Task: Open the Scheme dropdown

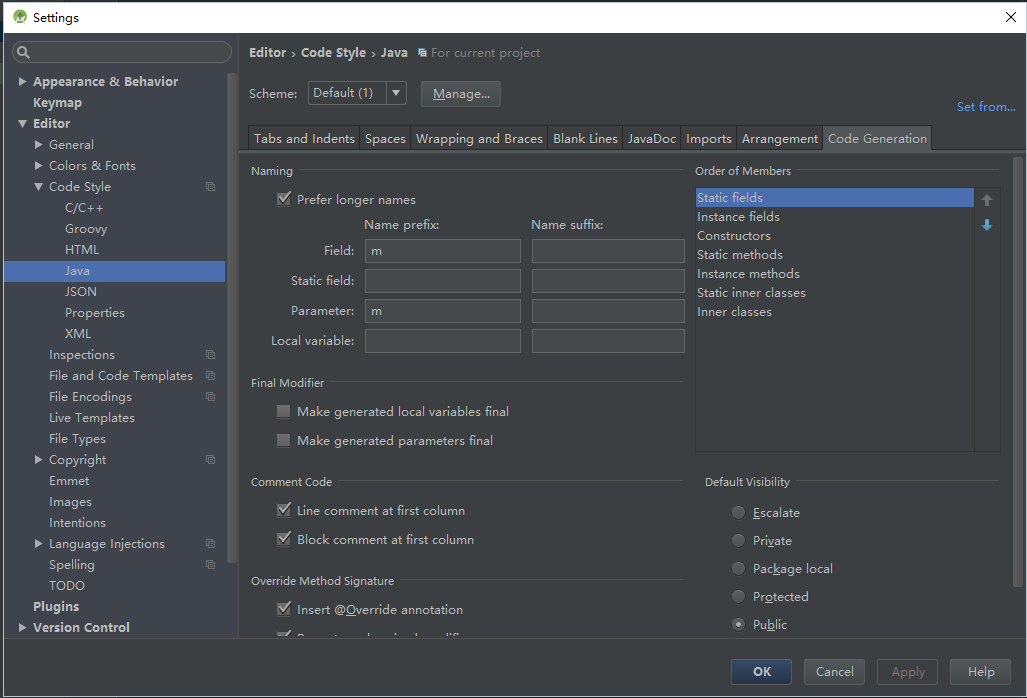Action: (x=396, y=93)
